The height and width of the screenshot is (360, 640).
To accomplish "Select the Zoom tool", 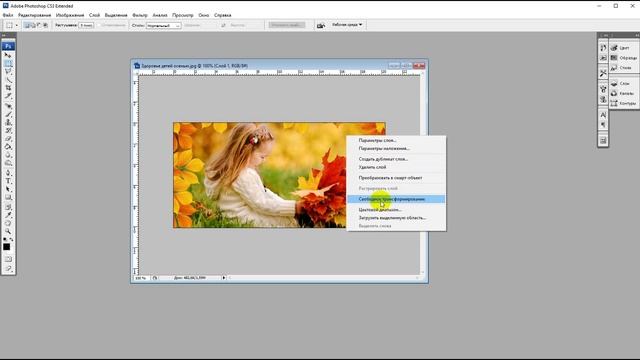I will (8, 231).
